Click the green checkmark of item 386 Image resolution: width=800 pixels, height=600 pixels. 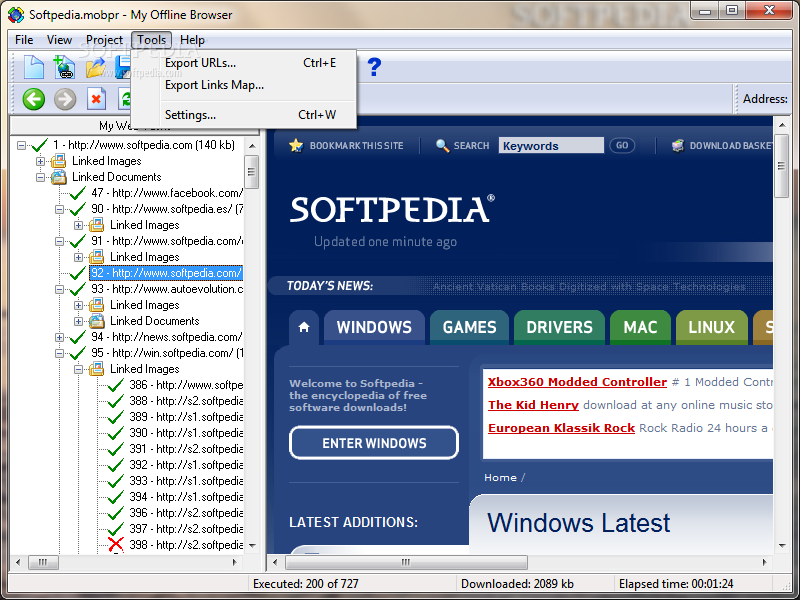tap(116, 385)
